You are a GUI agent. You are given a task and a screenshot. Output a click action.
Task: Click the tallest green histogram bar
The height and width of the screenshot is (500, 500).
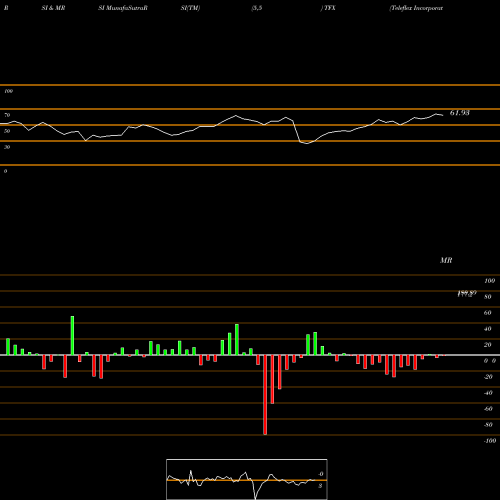click(72, 335)
